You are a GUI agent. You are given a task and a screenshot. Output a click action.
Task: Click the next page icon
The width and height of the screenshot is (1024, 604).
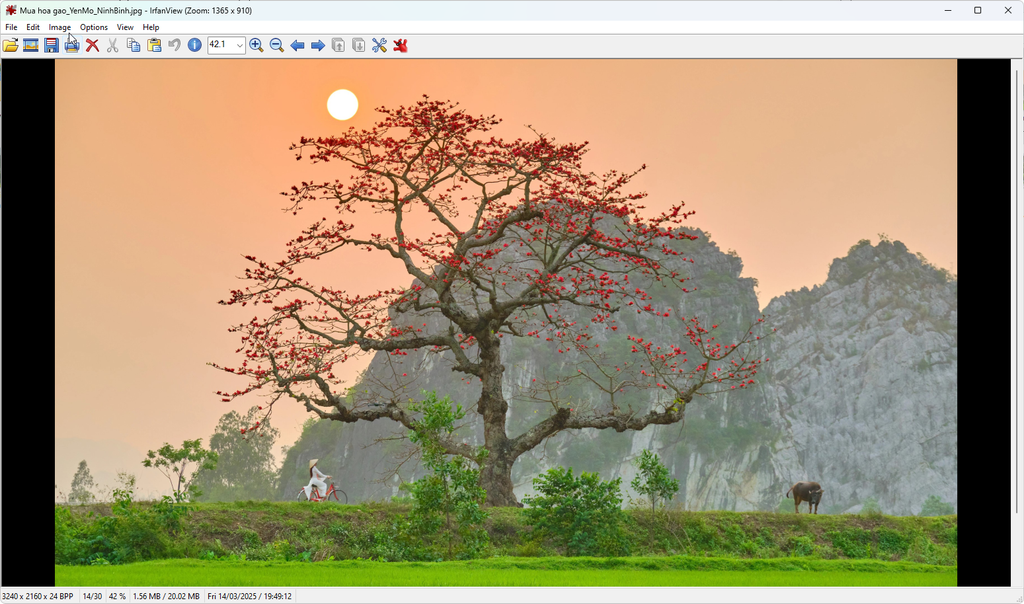tap(359, 45)
